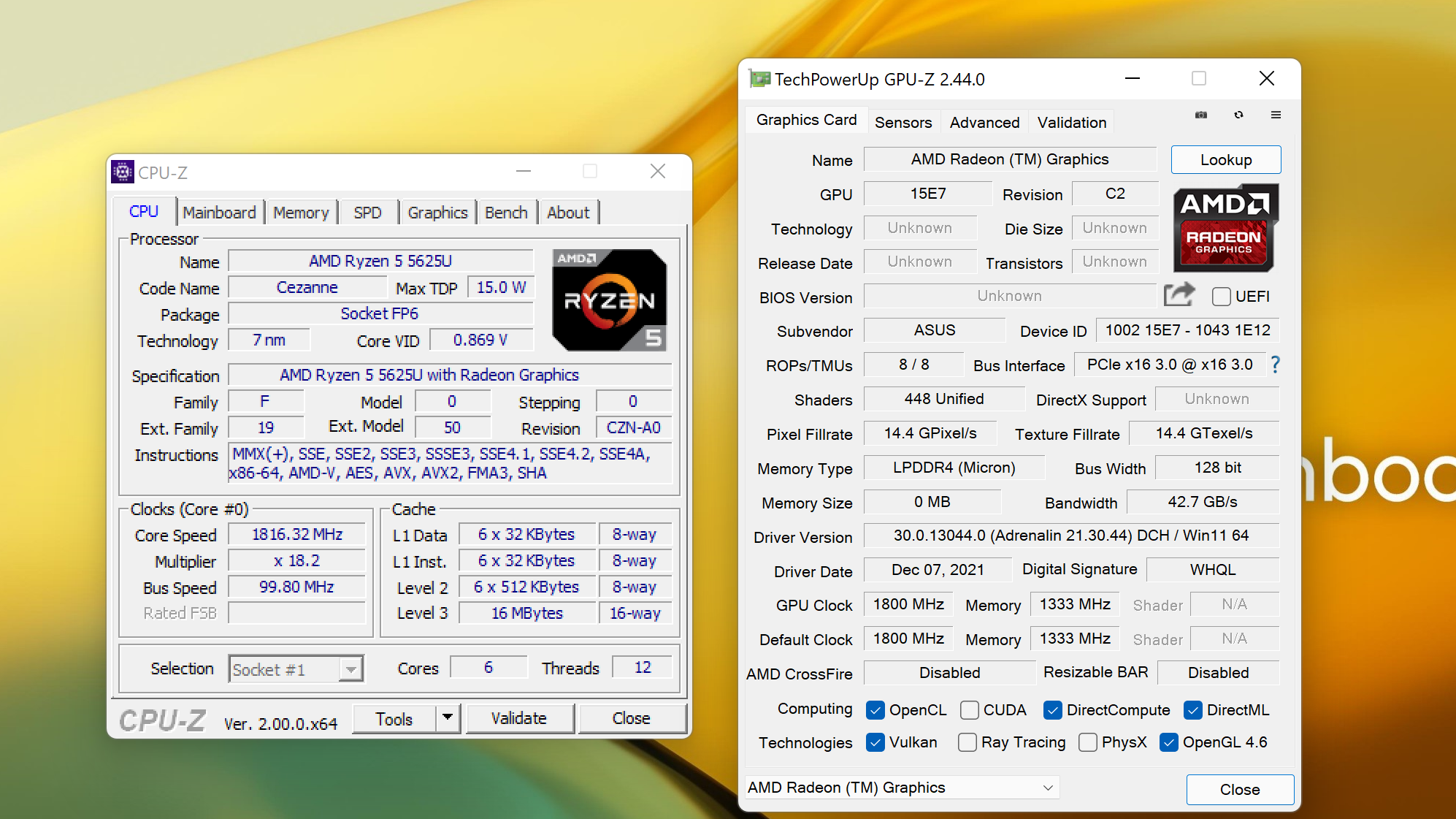1456x819 pixels.
Task: Open the GPU-Z Advanced tab
Action: tap(984, 122)
